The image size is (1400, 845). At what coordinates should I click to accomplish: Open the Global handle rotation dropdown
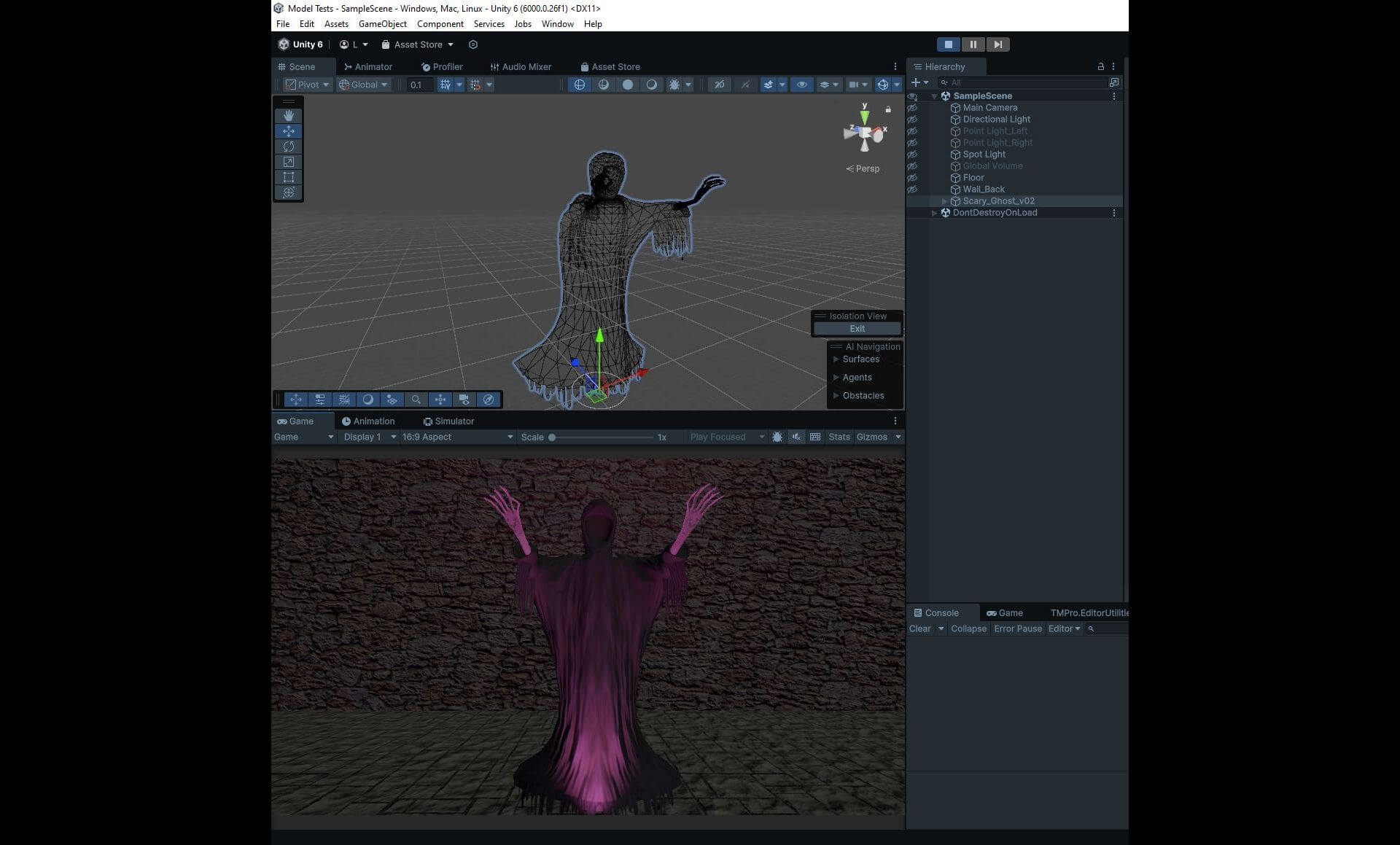[364, 85]
